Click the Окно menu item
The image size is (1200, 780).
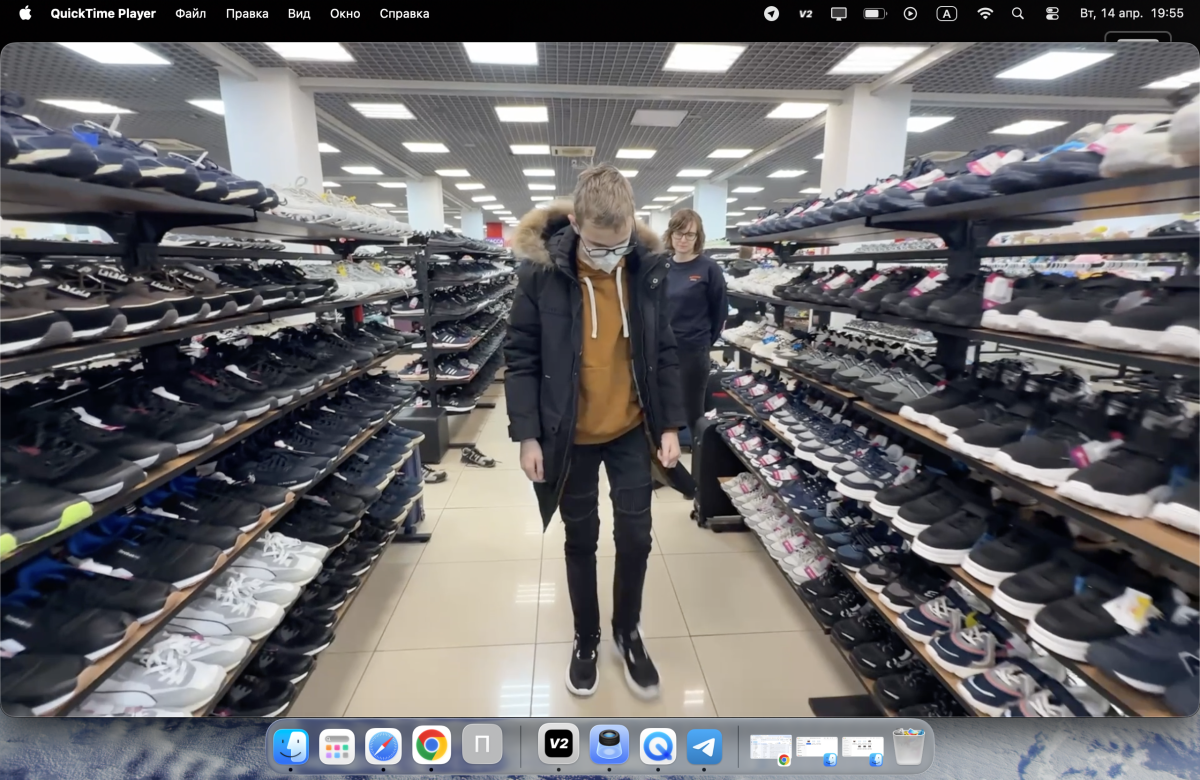point(345,14)
